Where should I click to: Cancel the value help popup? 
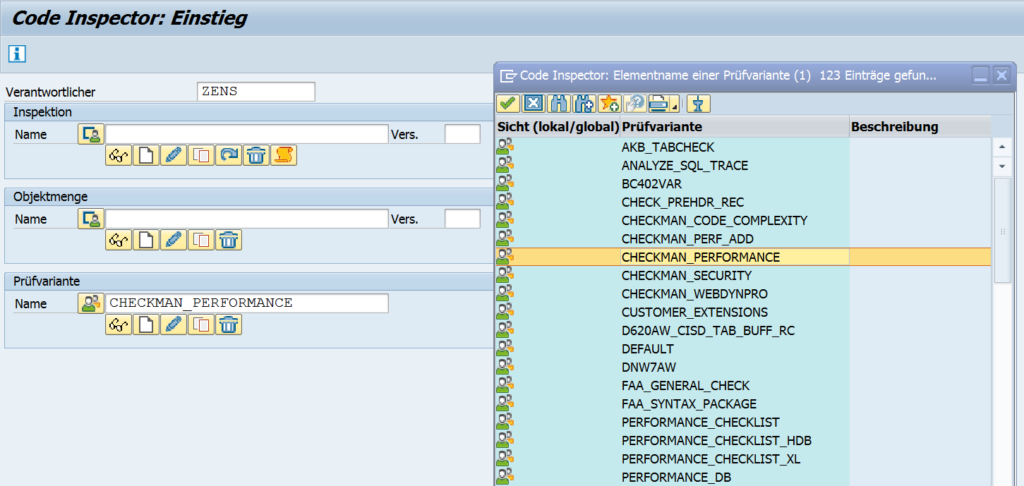(x=533, y=103)
